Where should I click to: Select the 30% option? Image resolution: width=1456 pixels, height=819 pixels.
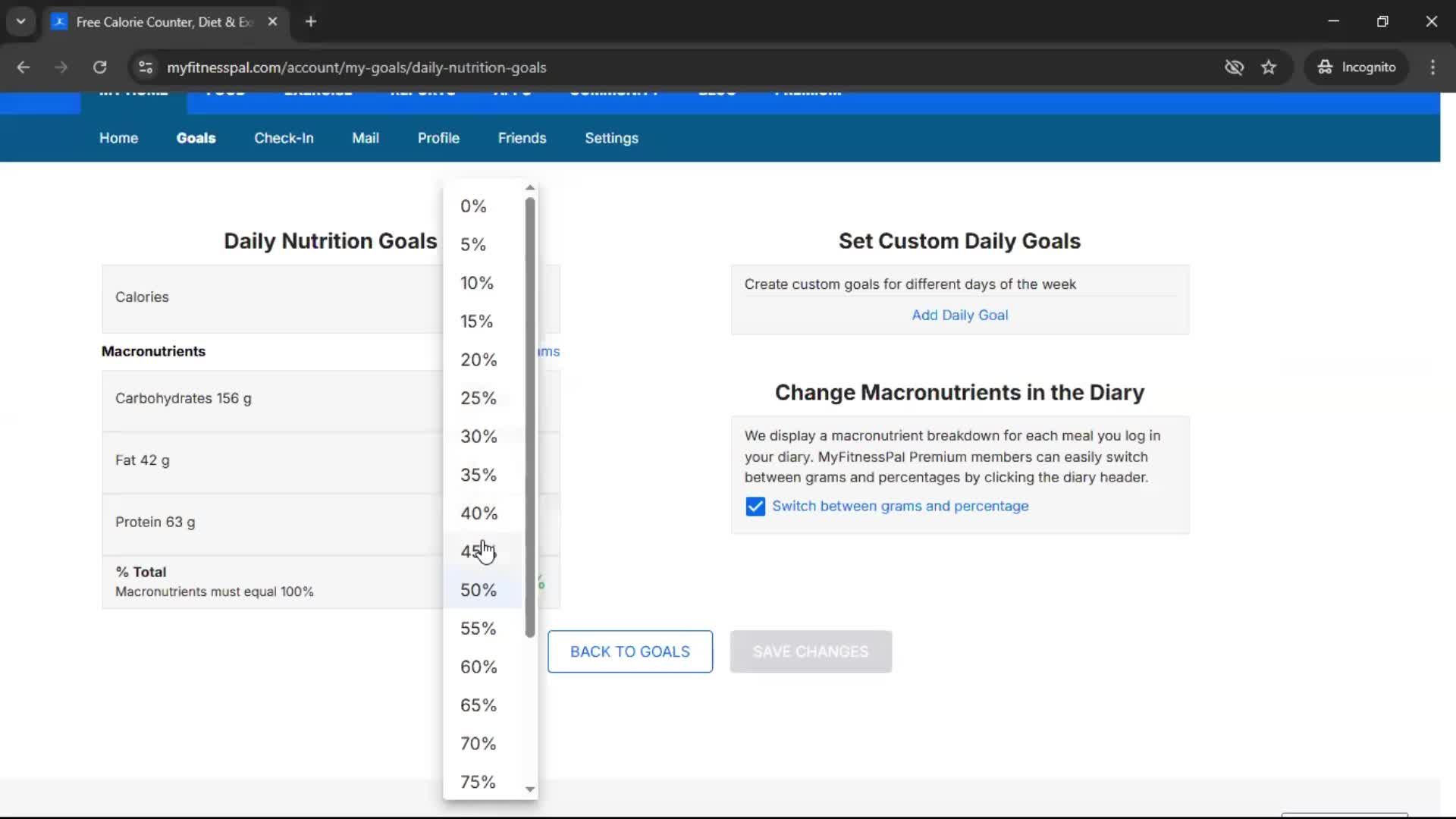click(x=483, y=437)
